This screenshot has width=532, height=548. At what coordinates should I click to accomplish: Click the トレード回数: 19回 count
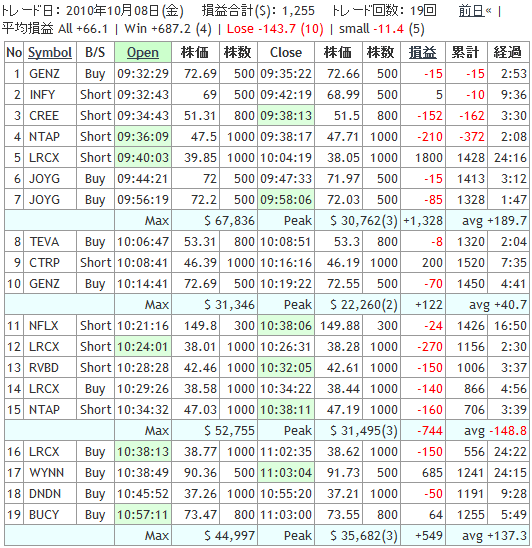(384, 11)
